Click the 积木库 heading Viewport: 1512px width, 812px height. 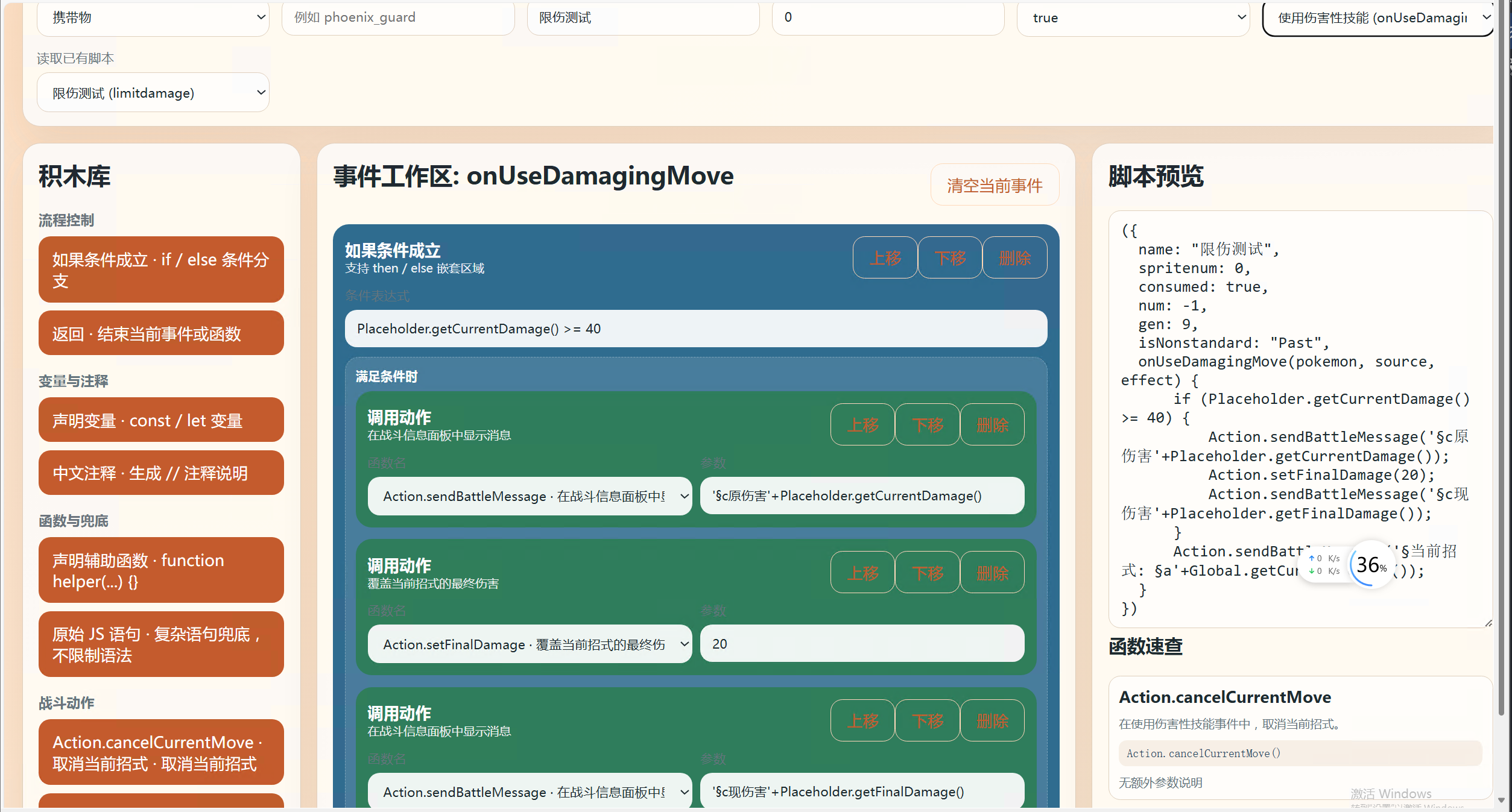pyautogui.click(x=75, y=177)
